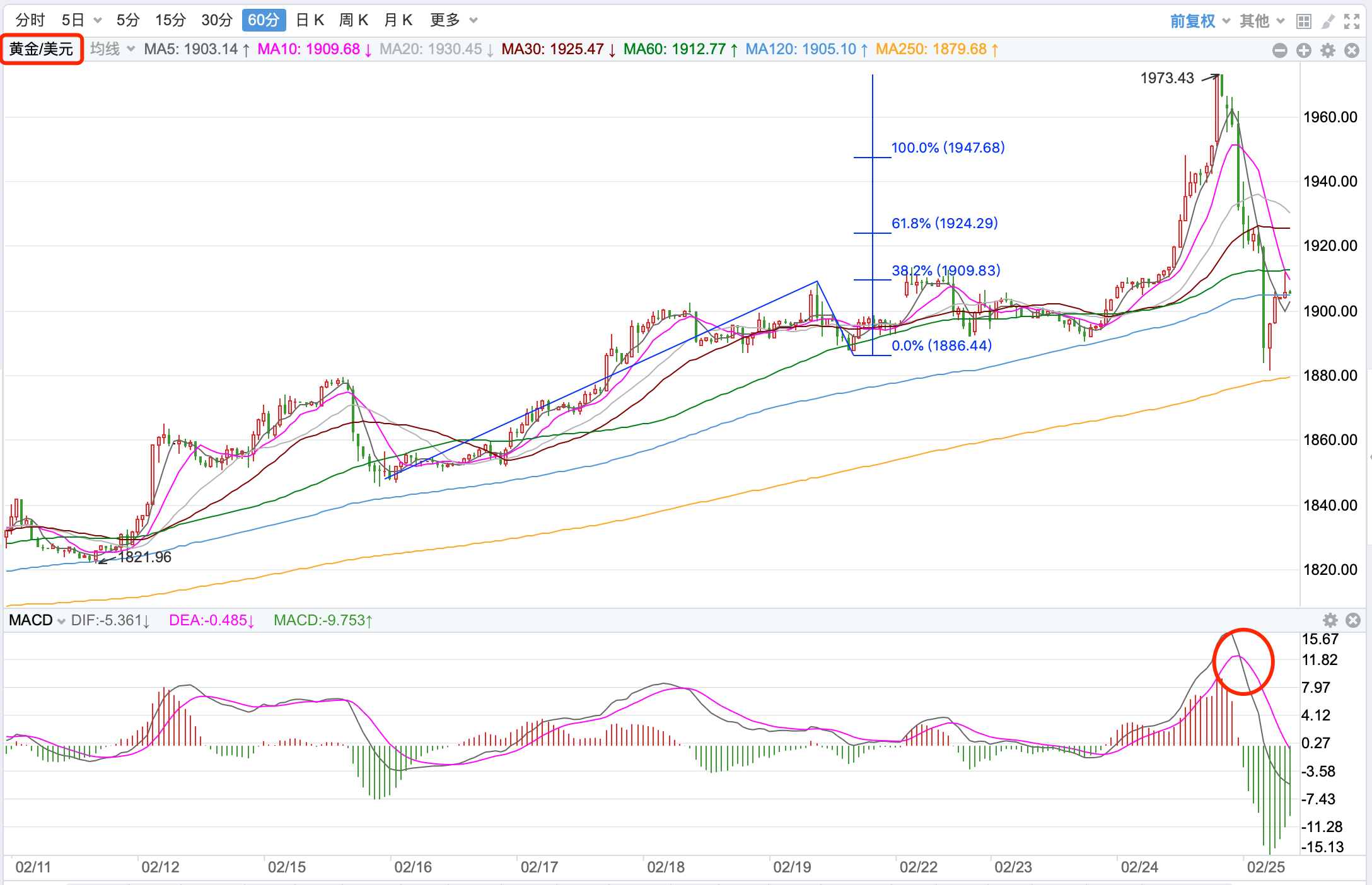Expand the 5日 period dropdown arrow

[x=98, y=20]
